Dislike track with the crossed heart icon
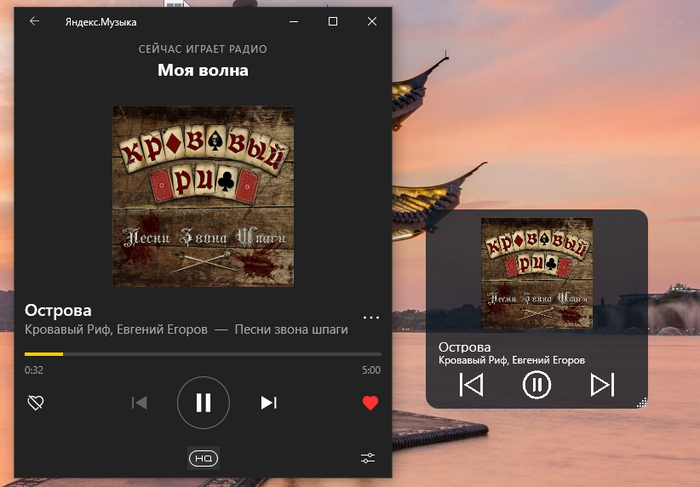 [36, 403]
